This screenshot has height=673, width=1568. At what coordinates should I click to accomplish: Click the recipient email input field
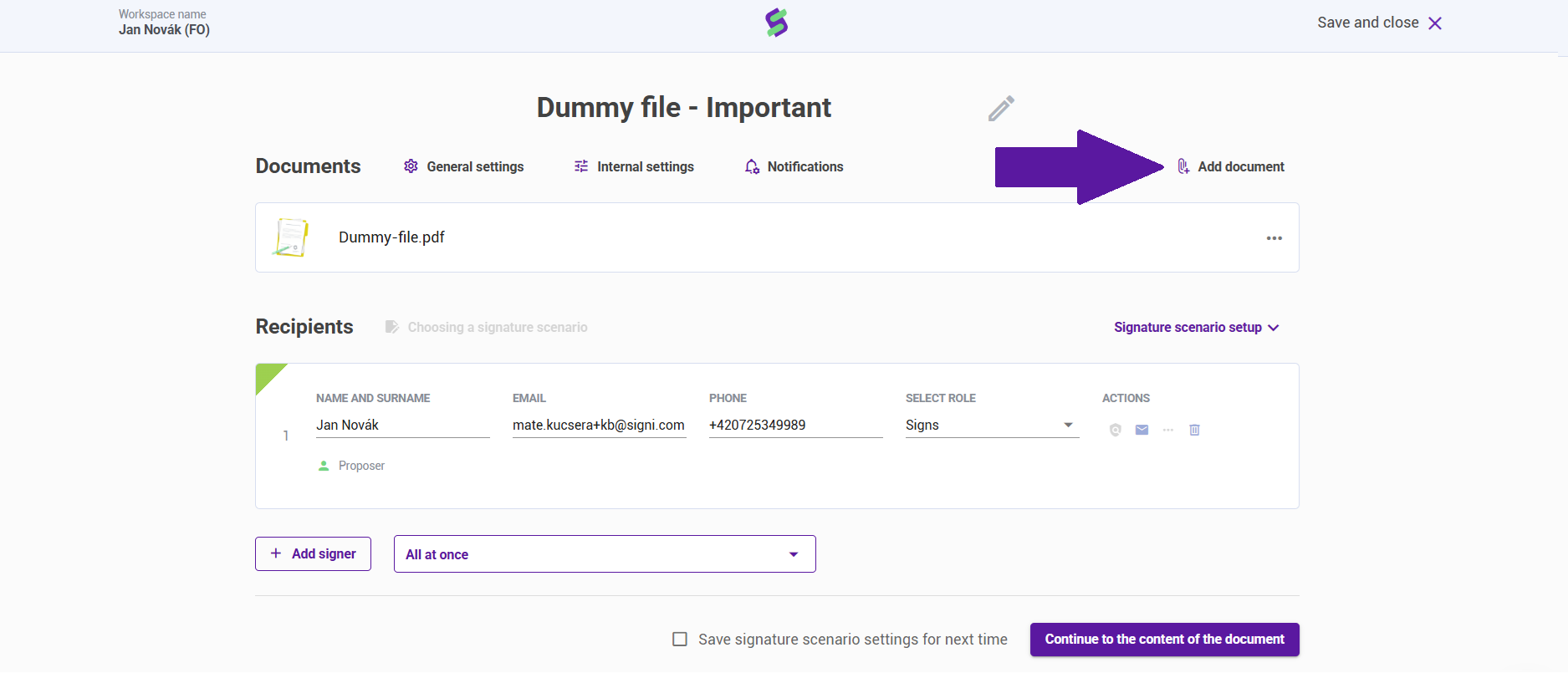click(599, 426)
